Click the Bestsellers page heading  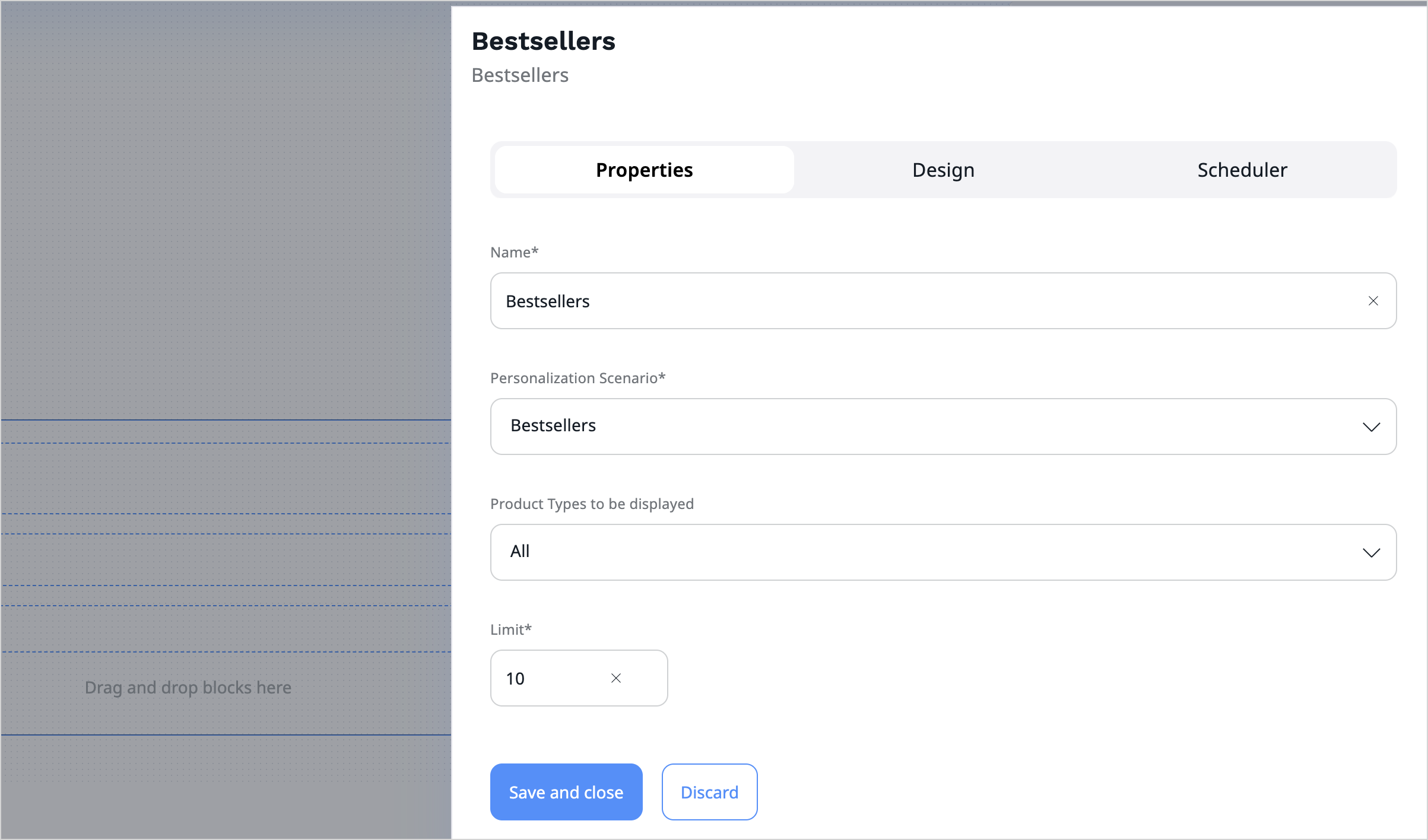[543, 40]
